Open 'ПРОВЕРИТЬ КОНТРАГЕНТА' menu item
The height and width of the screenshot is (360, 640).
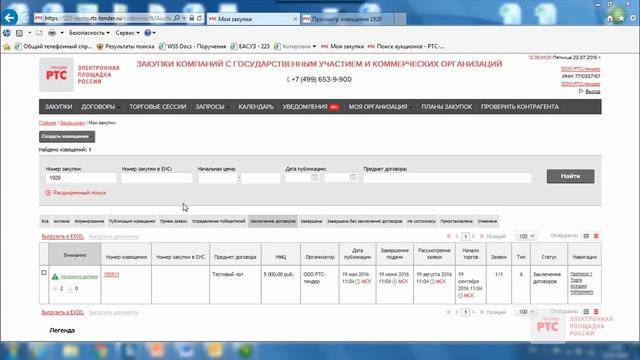point(520,107)
